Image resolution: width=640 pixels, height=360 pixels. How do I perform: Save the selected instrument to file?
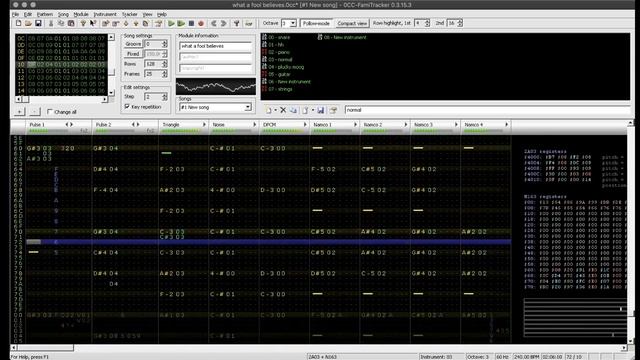[x=321, y=110]
